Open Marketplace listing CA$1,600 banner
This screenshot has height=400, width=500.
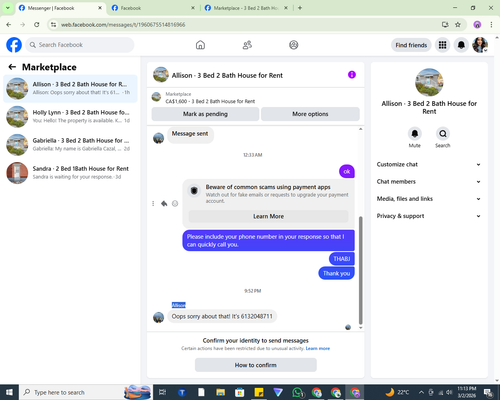click(255, 97)
